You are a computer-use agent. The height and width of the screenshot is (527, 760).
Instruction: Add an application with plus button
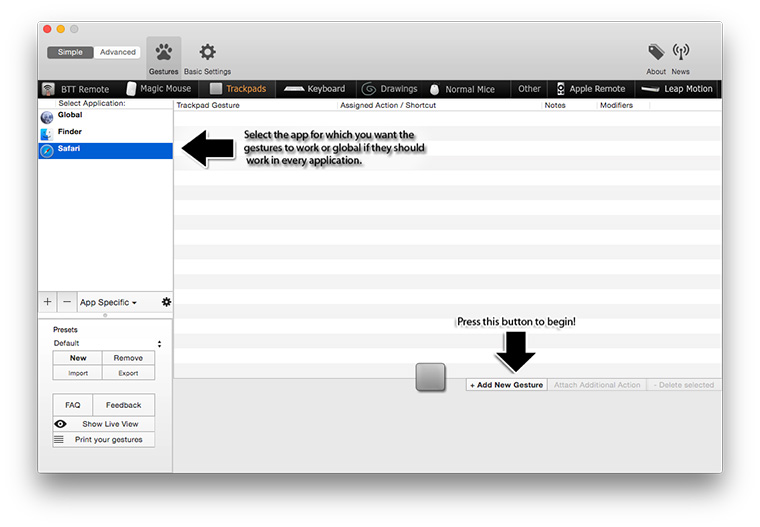(48, 302)
